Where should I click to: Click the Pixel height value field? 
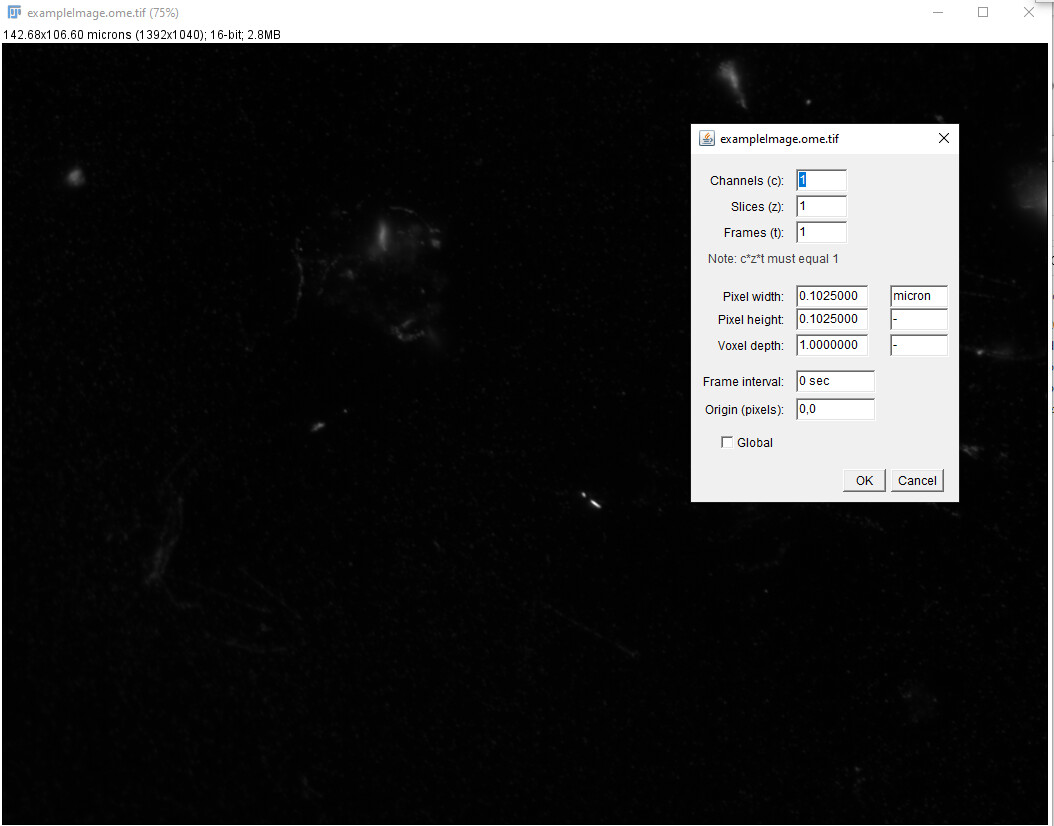point(831,319)
